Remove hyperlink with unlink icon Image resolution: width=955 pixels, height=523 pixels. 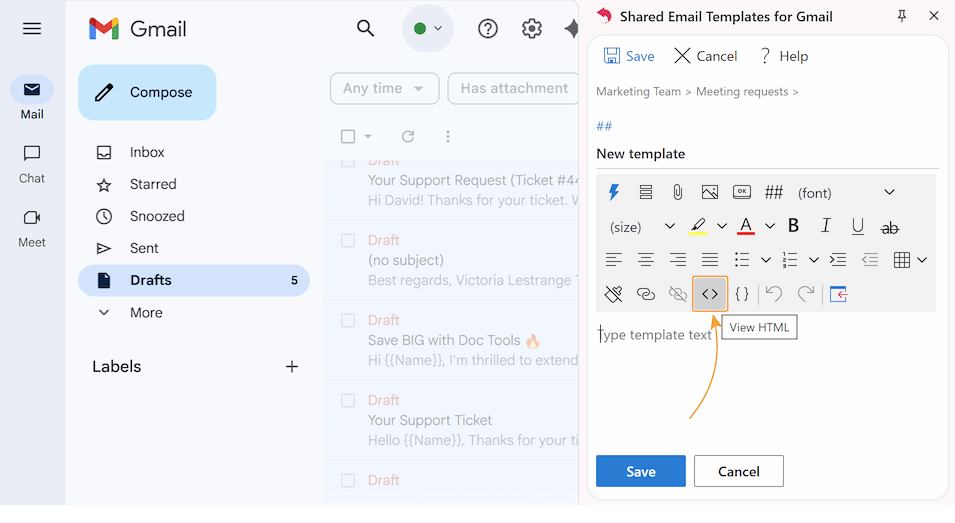[678, 294]
